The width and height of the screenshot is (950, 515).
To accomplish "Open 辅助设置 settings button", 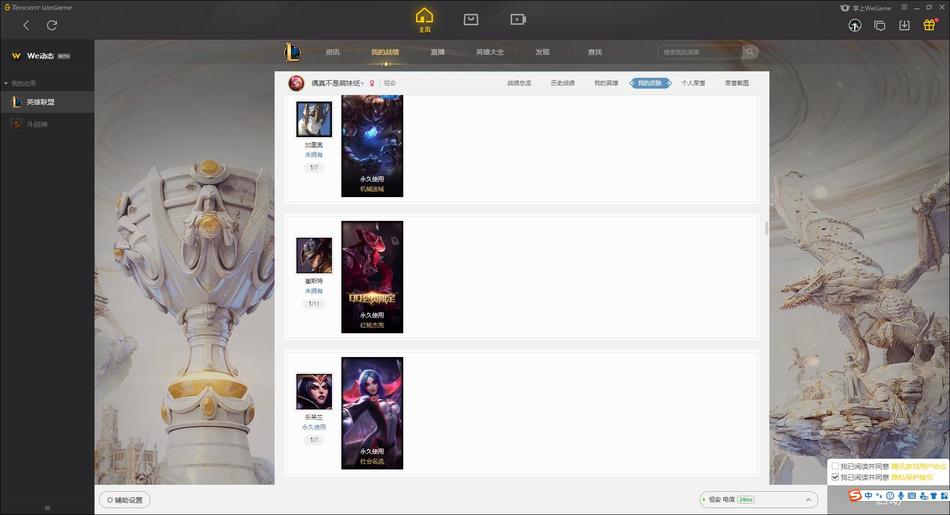I will [125, 500].
